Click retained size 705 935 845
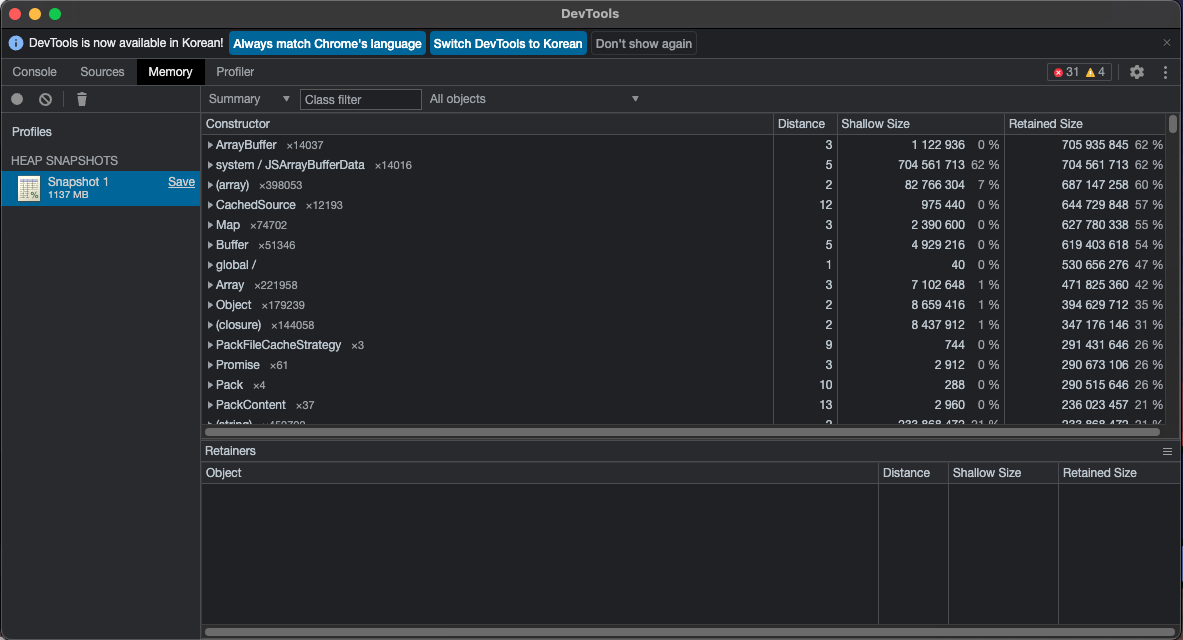The height and width of the screenshot is (640, 1183). coord(1094,145)
